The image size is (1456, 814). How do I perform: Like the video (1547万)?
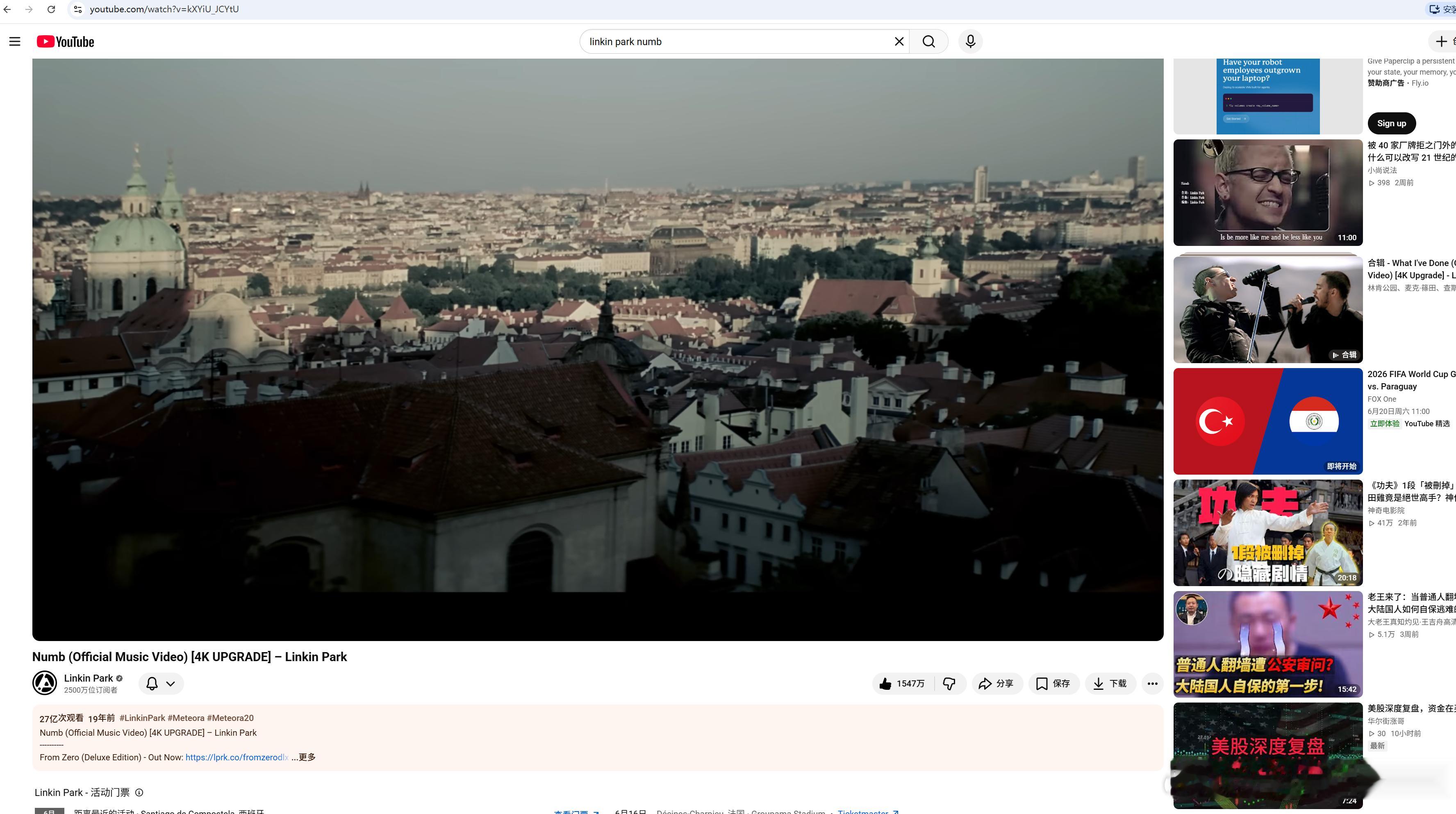(903, 683)
